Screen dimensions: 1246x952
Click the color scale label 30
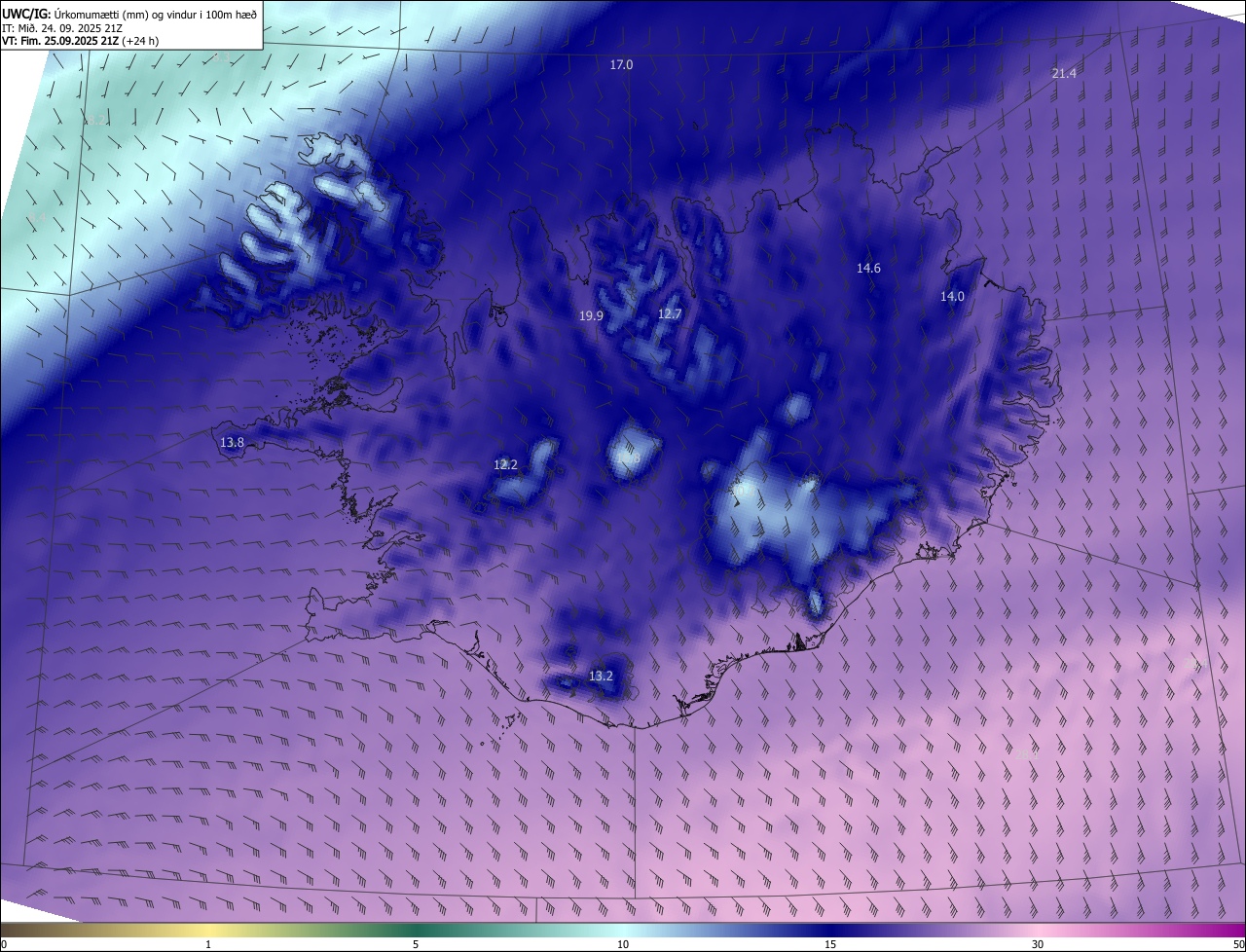point(1038,945)
